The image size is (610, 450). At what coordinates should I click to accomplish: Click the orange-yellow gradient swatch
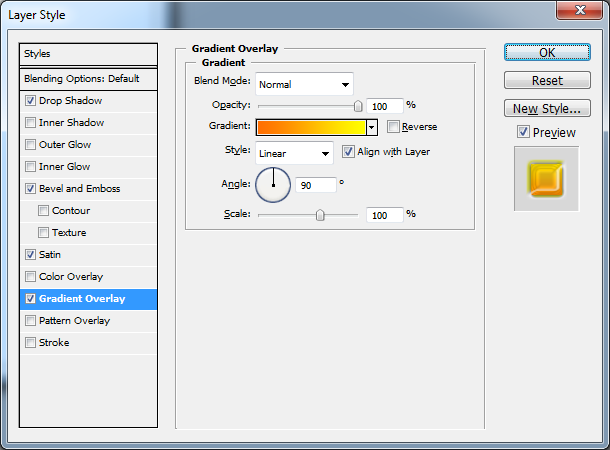point(311,127)
